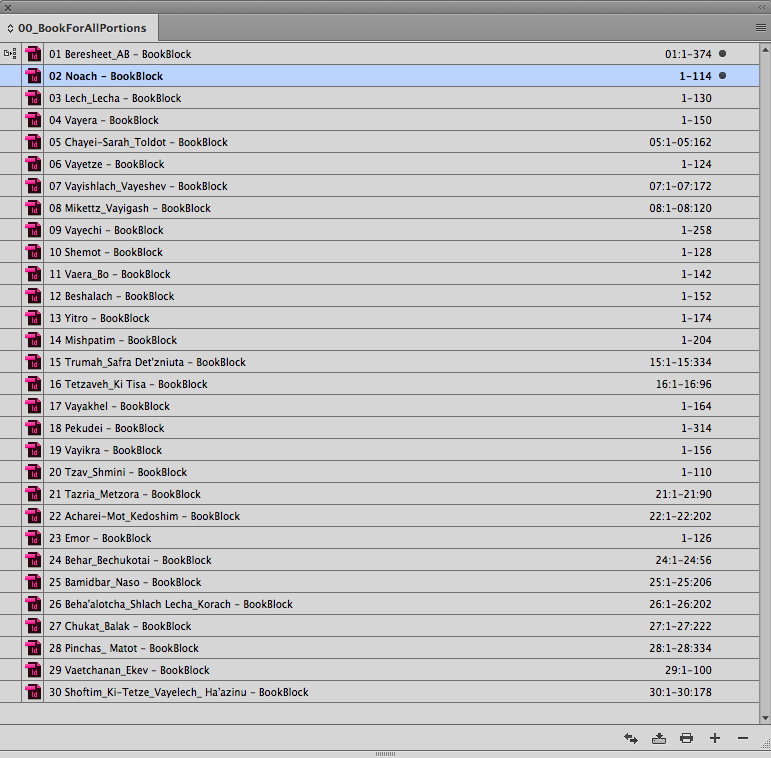
Task: Click page range 1-314 for Pekudei
Action: 696,428
